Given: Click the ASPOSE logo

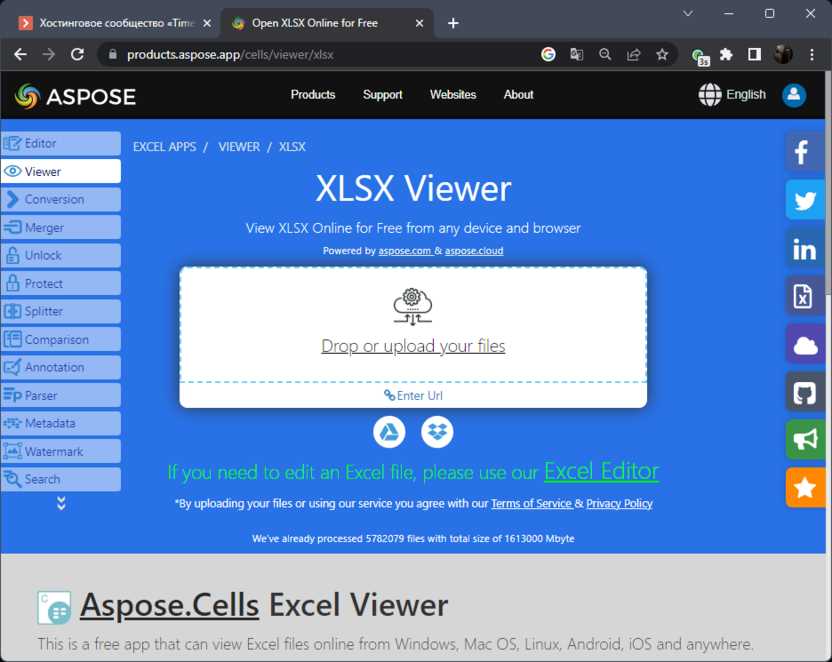Looking at the screenshot, I should [75, 96].
